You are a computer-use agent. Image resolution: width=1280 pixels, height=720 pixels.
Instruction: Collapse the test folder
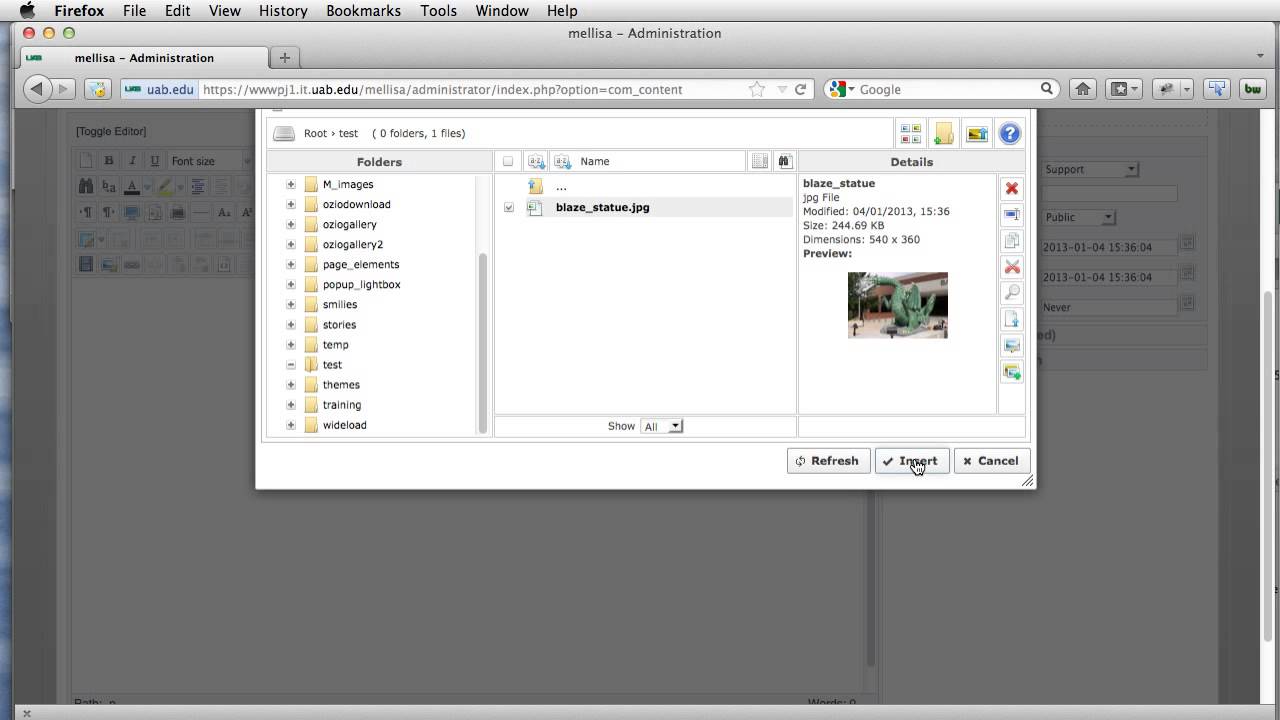click(x=291, y=364)
